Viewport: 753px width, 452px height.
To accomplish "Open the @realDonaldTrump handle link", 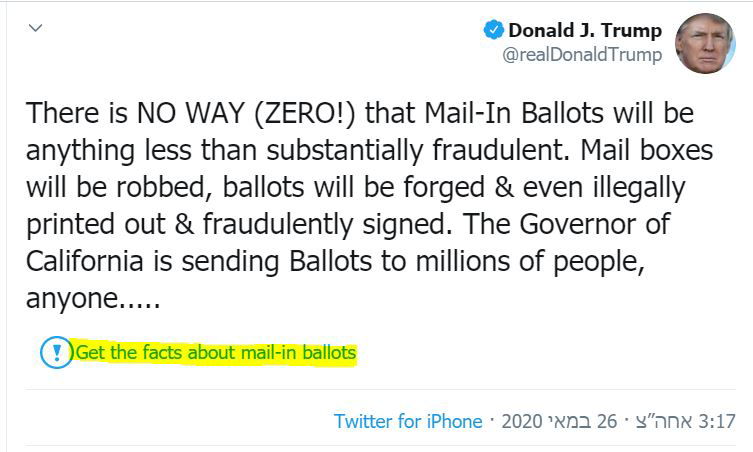I will coord(582,55).
